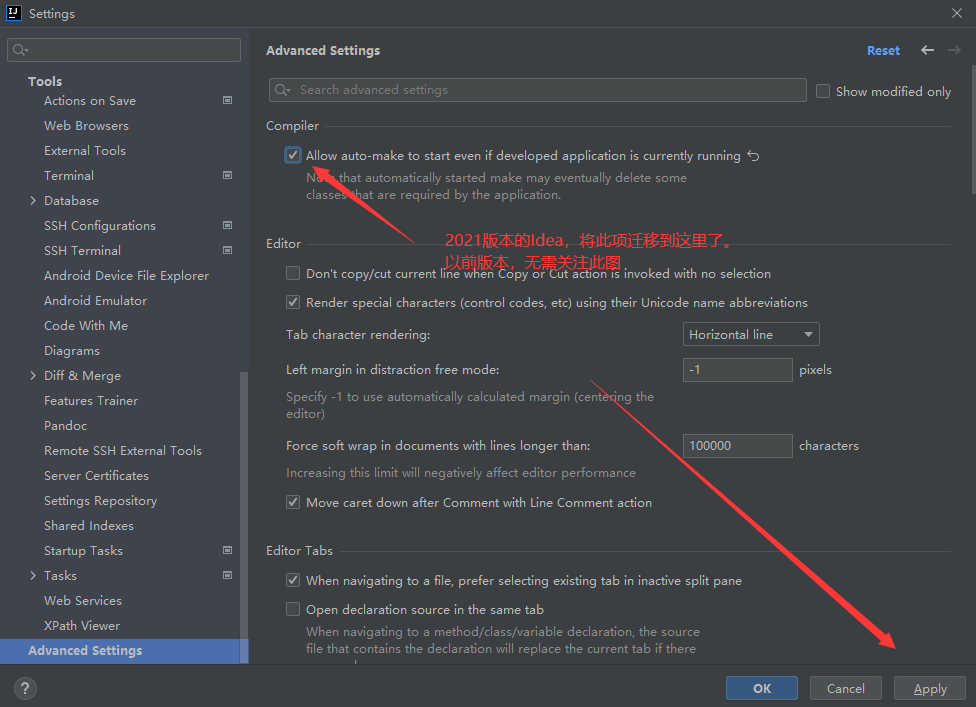Open Web Services settings
Viewport: 976px width, 707px height.
click(x=83, y=601)
